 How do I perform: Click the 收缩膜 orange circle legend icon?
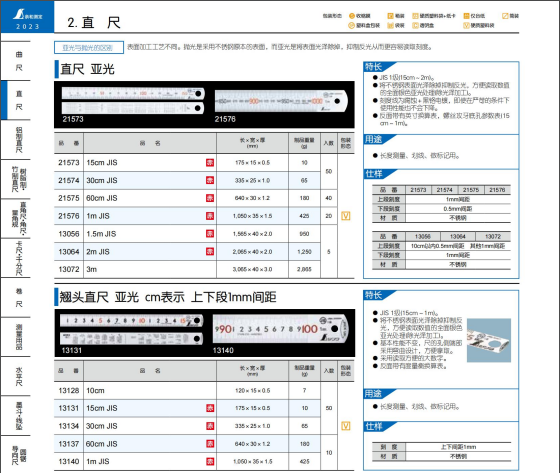[351, 16]
